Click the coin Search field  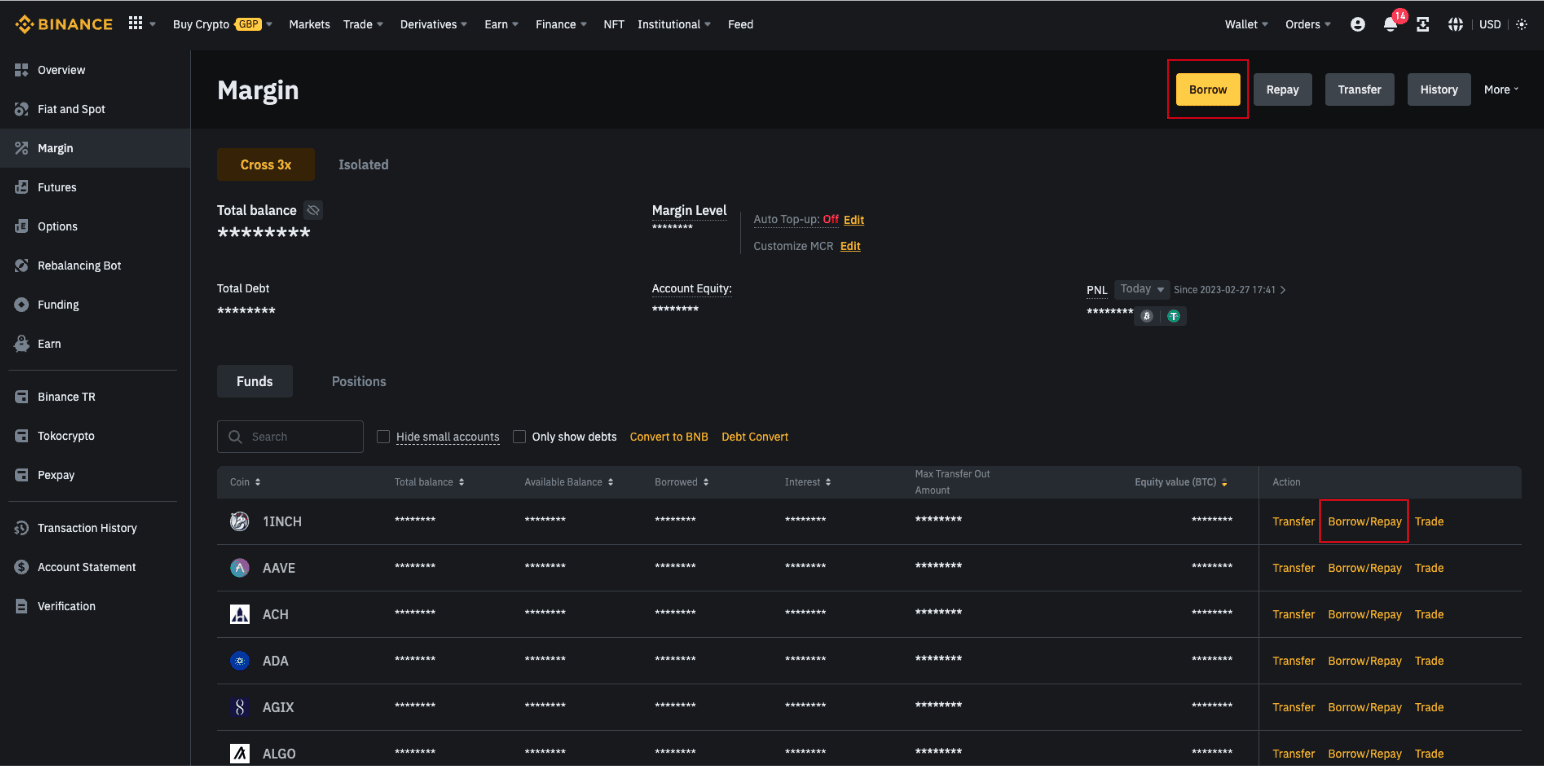(290, 437)
